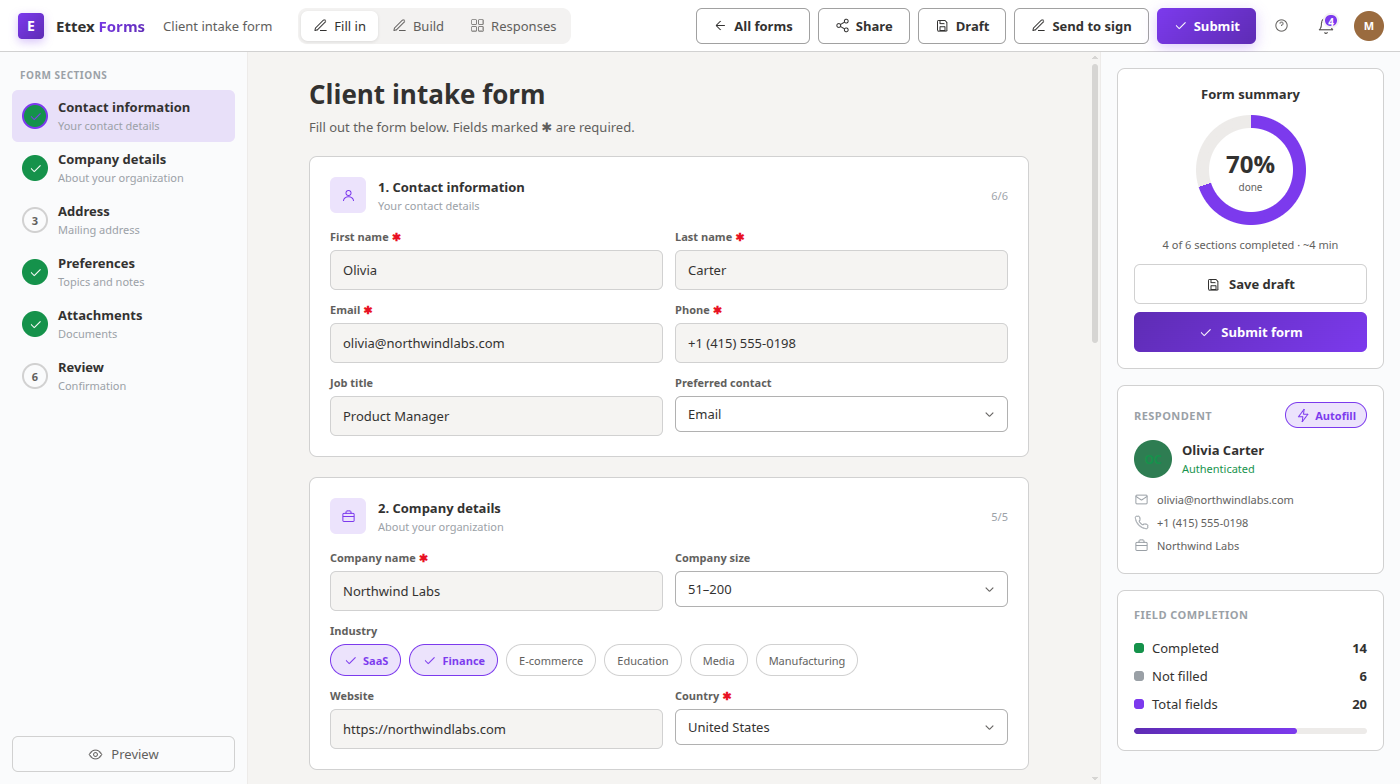Click the Email input field
The width and height of the screenshot is (1400, 784).
(496, 343)
